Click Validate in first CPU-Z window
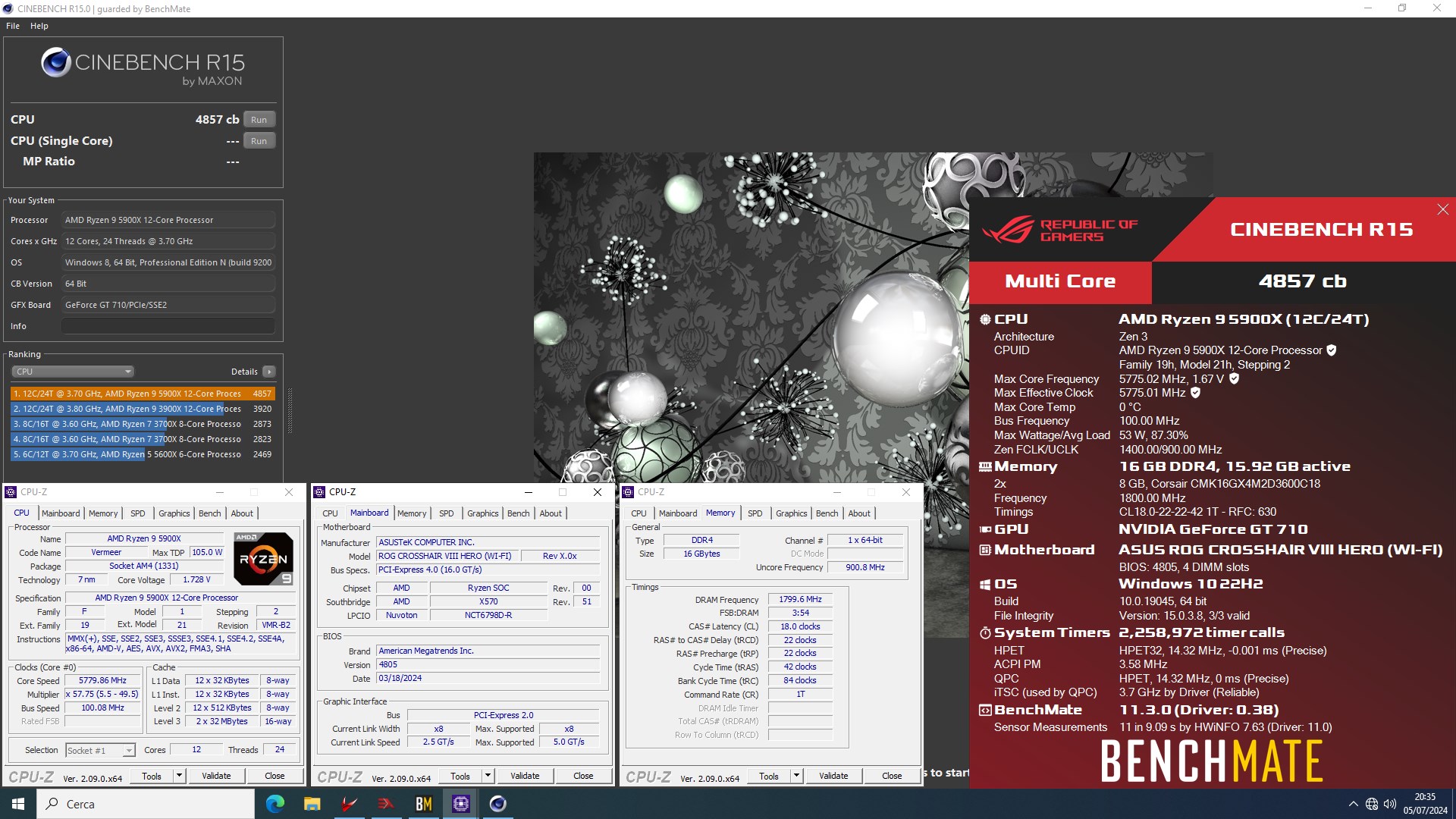The width and height of the screenshot is (1456, 819). tap(216, 776)
